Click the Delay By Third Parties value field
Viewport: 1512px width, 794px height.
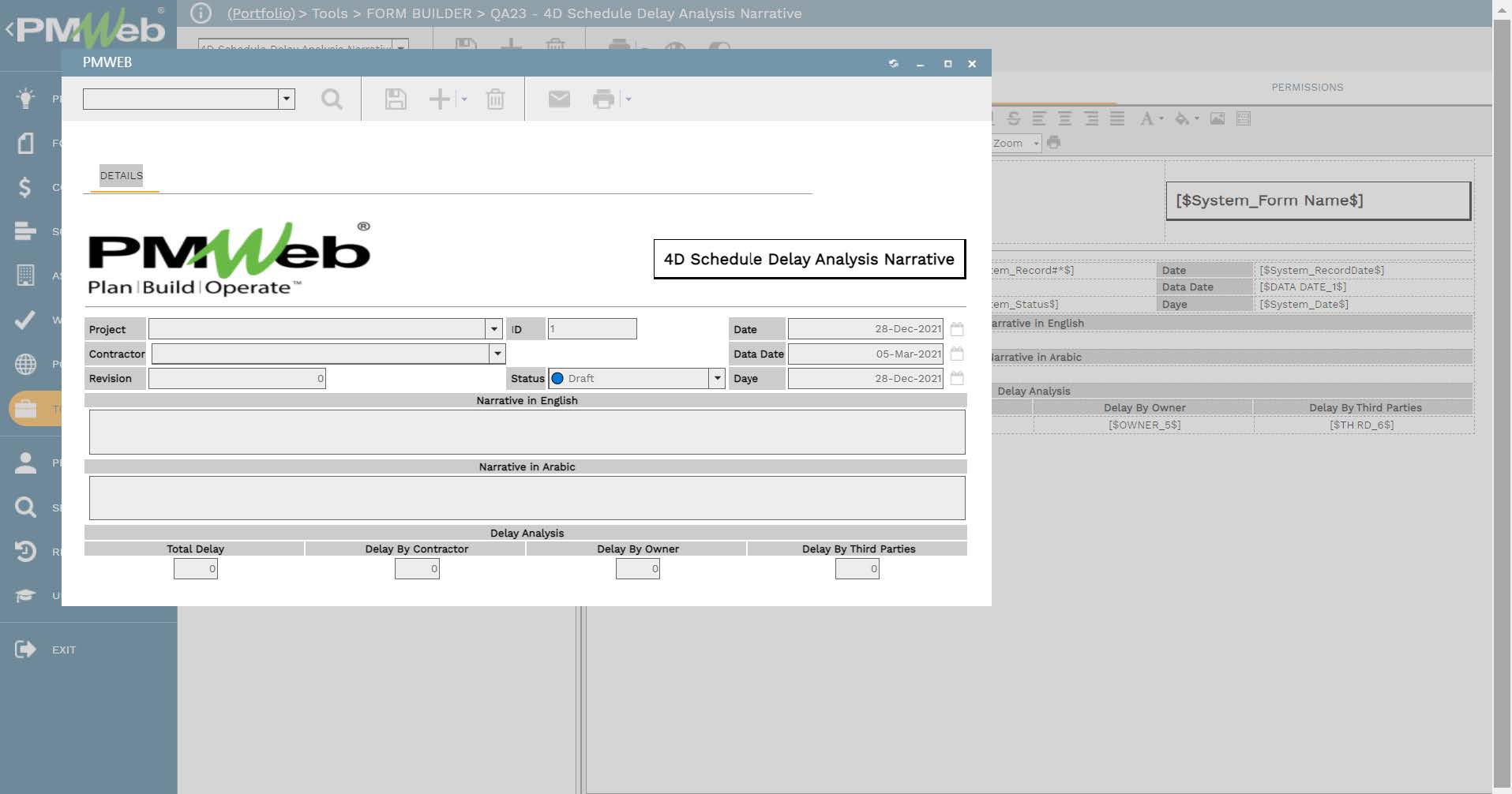(x=857, y=568)
